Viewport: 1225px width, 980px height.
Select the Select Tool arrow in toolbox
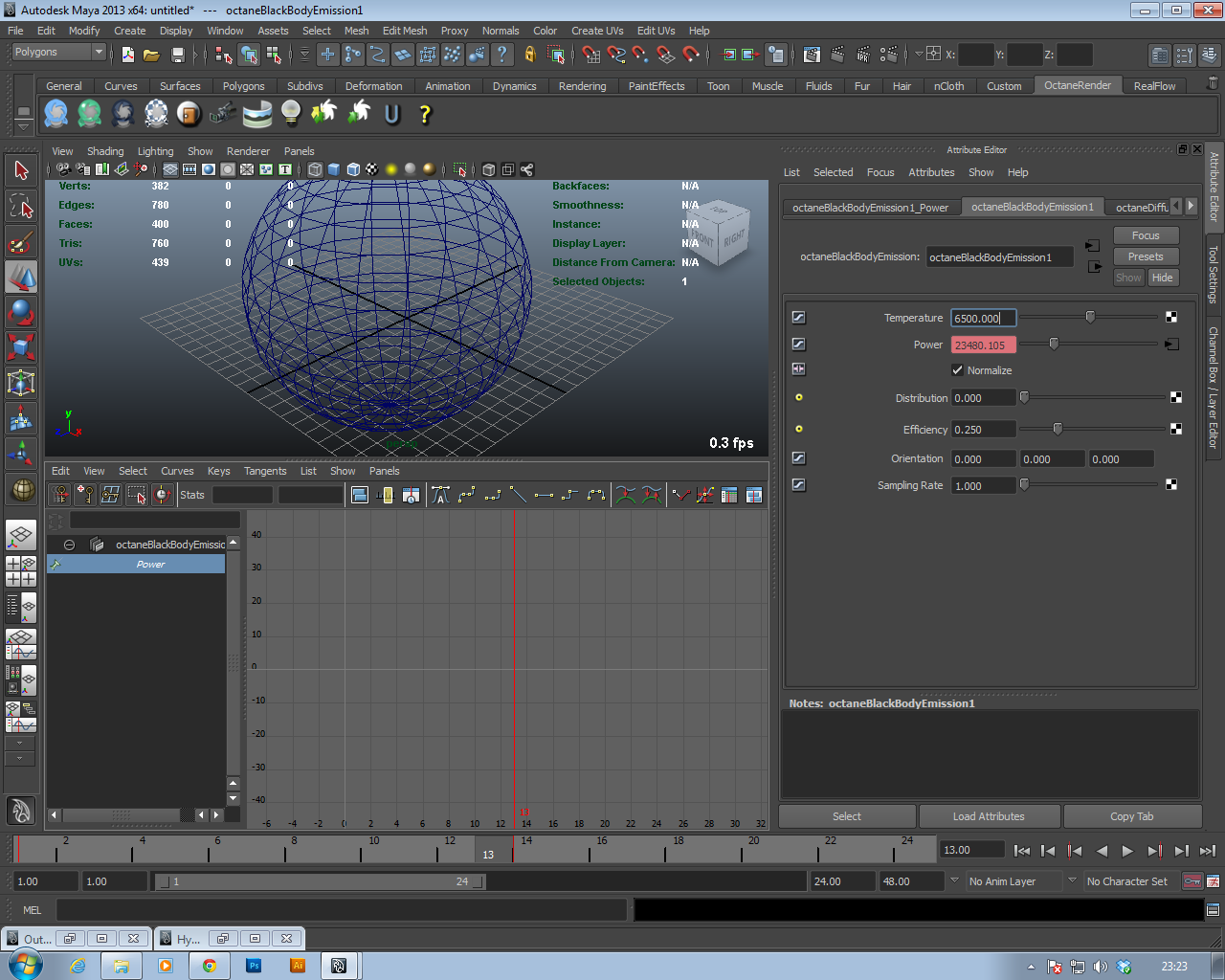[21, 171]
